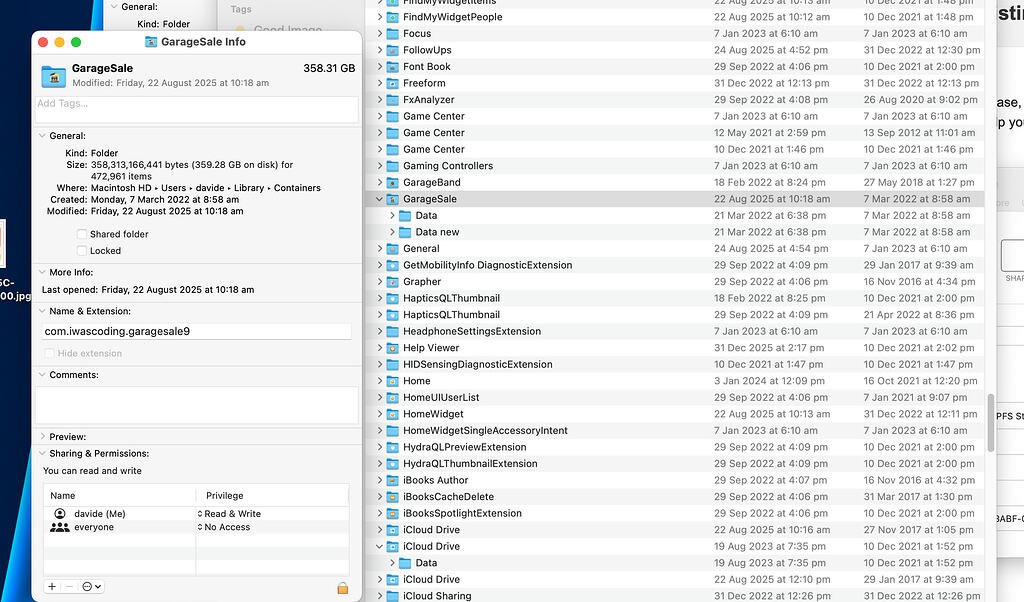Viewport: 1024px width, 602px height.
Task: Expand the Data folder under iCloud Drive
Action: 390,562
